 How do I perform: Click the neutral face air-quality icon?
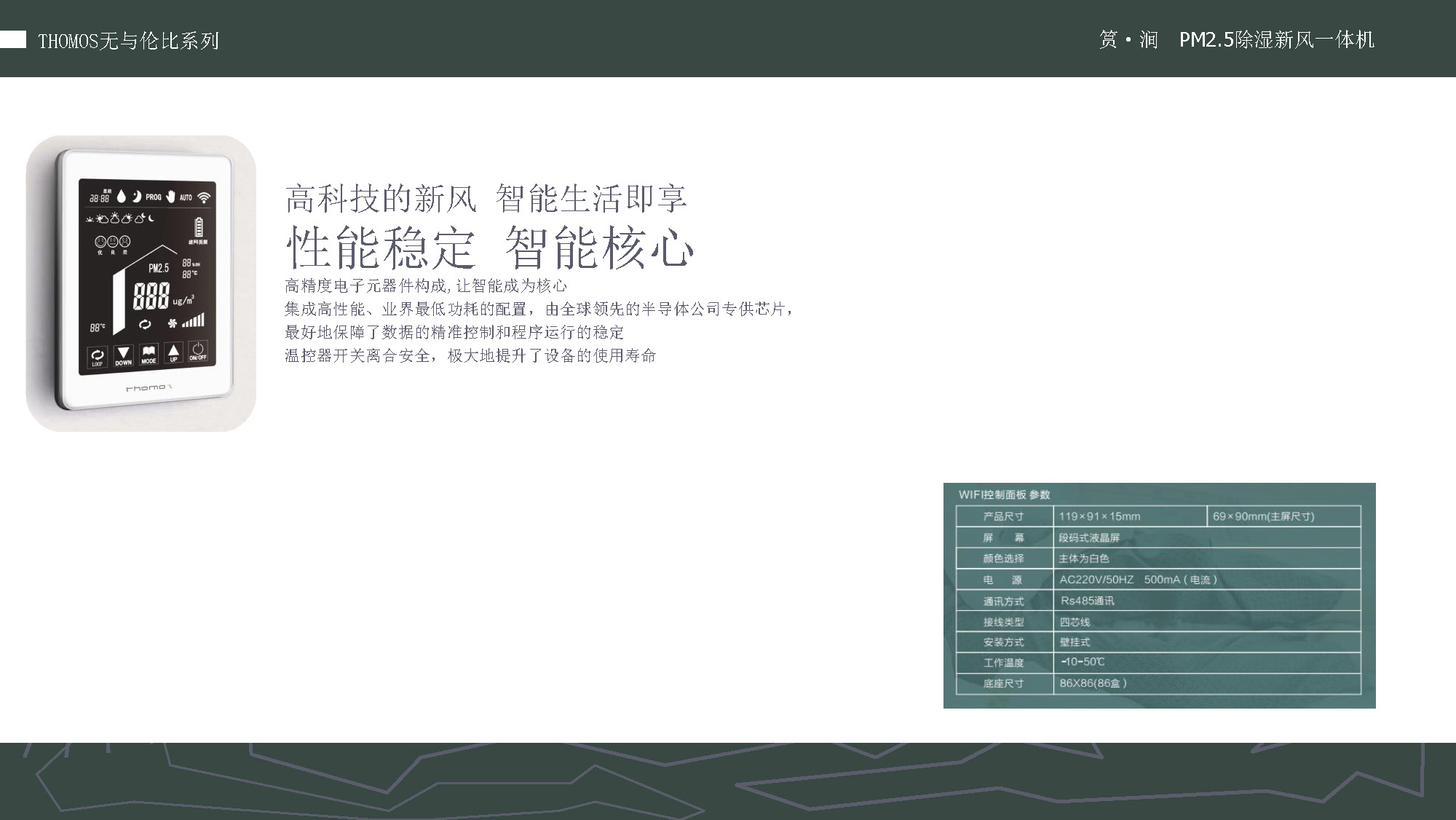point(113,242)
